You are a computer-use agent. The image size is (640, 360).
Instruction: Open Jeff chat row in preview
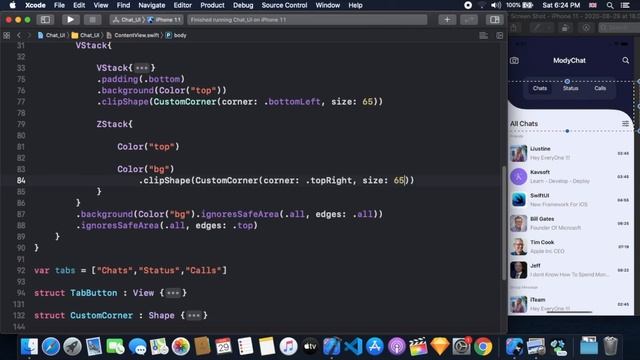pyautogui.click(x=571, y=270)
